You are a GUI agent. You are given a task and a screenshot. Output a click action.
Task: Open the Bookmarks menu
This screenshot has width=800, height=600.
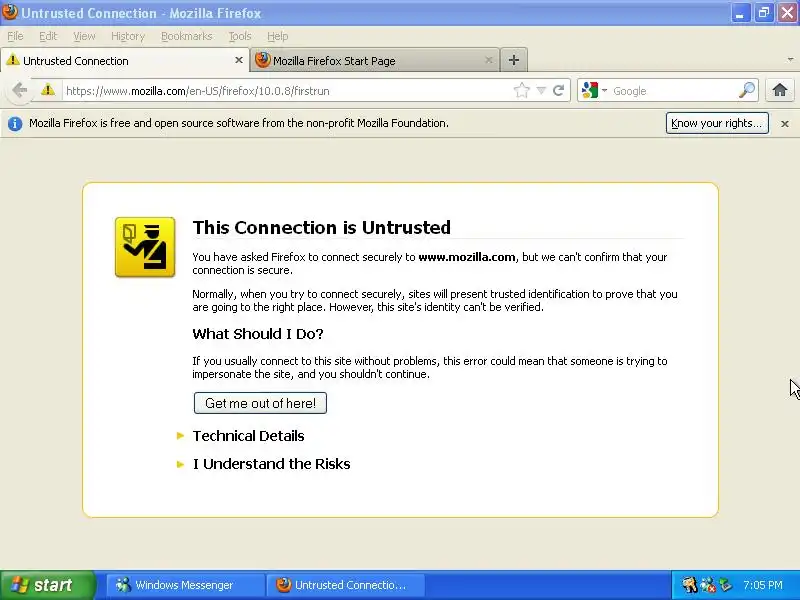pyautogui.click(x=186, y=36)
